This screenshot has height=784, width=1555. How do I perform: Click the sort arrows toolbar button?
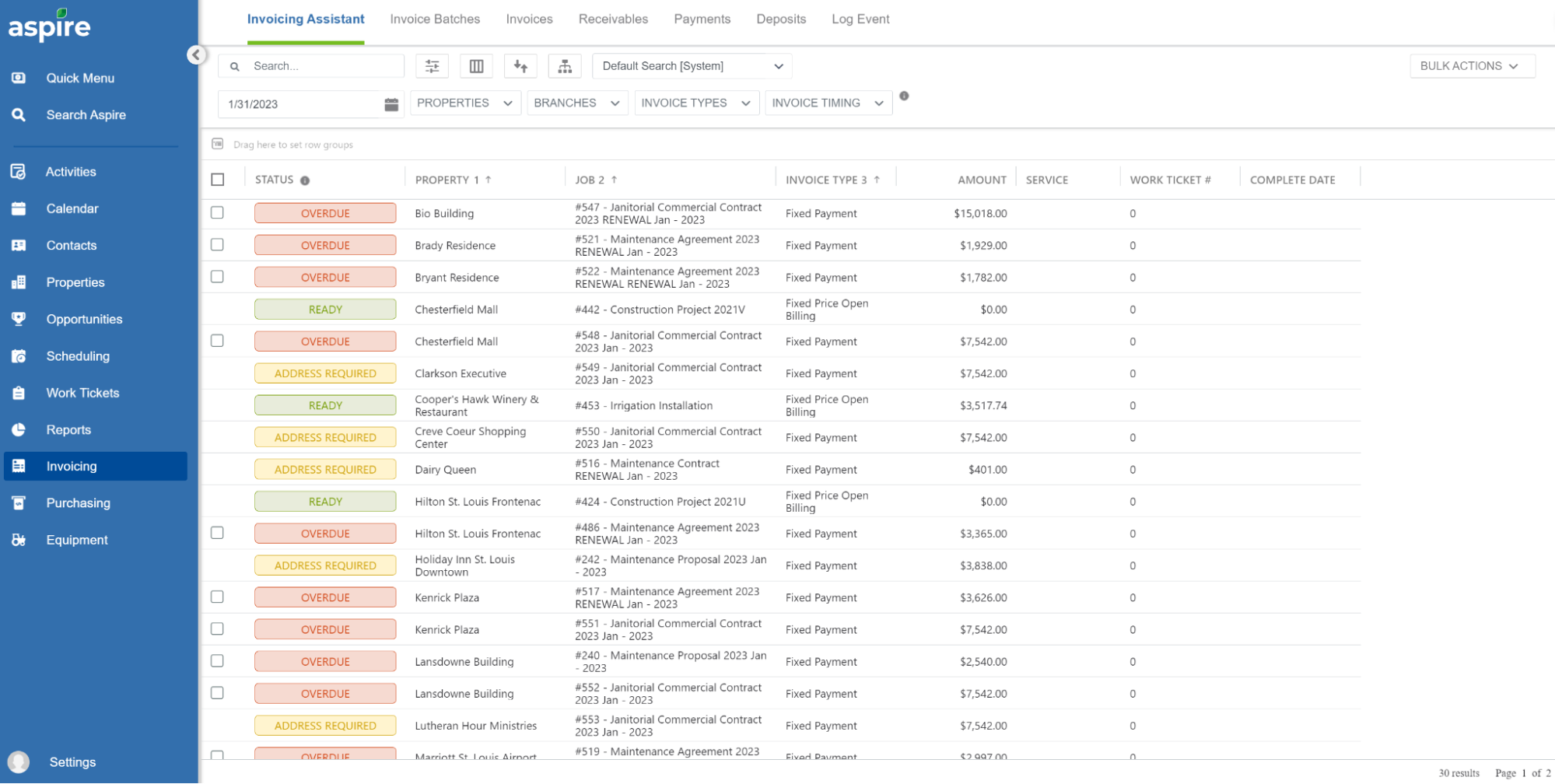click(520, 66)
